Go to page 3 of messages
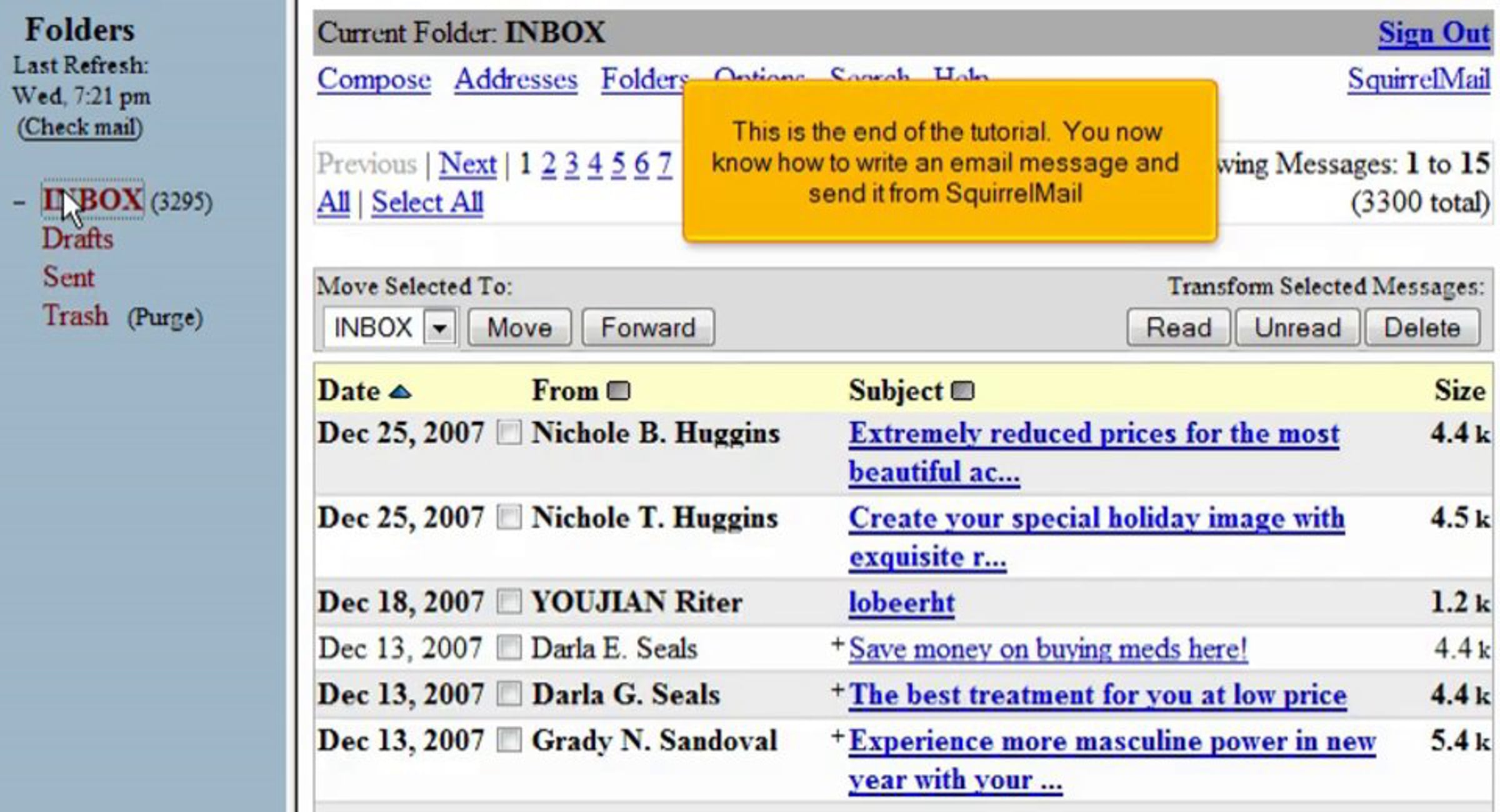 click(571, 164)
